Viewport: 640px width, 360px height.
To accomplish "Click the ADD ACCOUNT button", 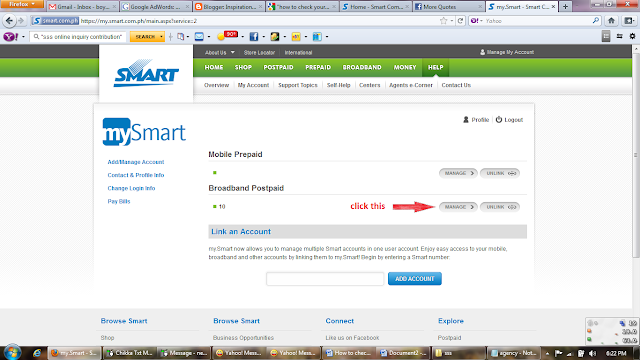I will coord(415,279).
